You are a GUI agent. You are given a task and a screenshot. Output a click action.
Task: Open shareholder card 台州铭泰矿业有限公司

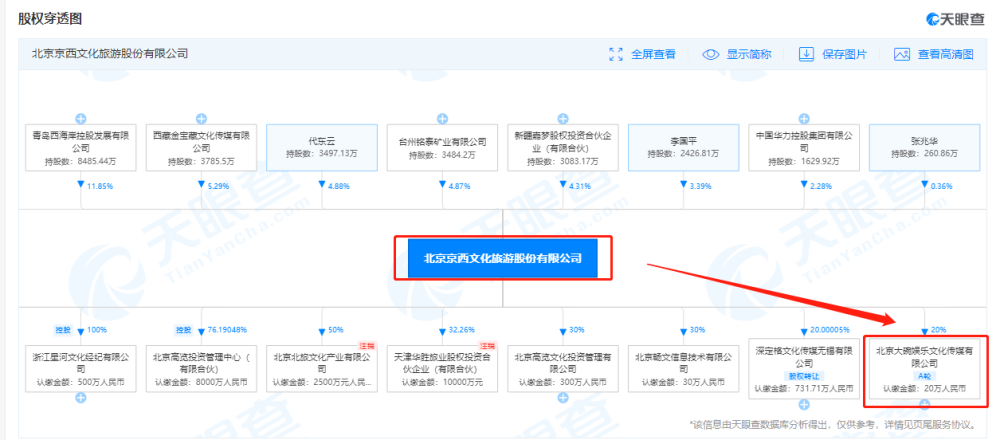click(x=442, y=148)
